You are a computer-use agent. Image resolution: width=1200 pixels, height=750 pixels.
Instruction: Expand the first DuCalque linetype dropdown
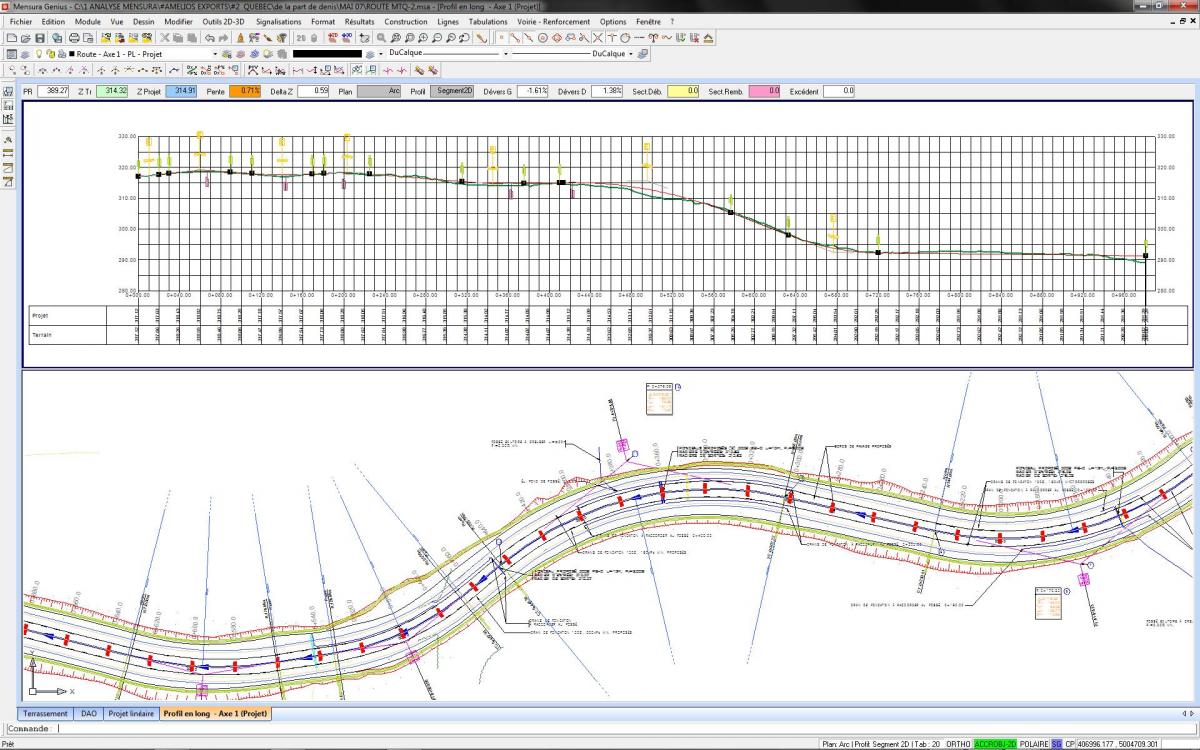[447, 54]
